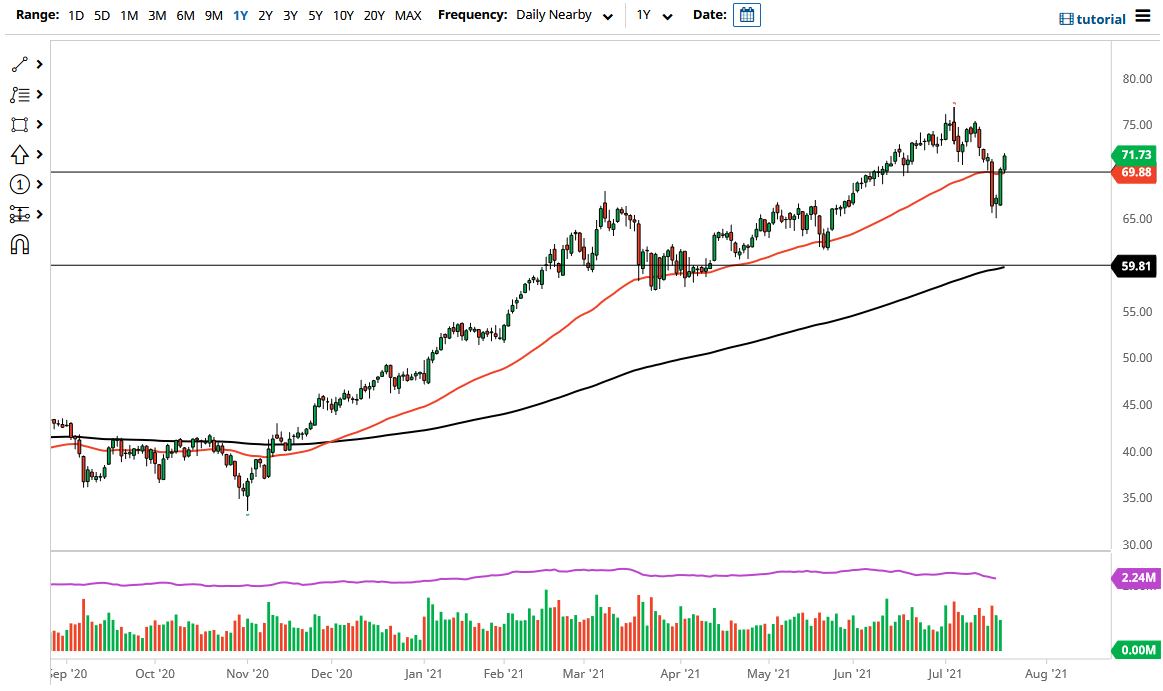Viewport: 1163px width, 691px height.
Task: Select the measurement levels tool
Action: click(19, 214)
